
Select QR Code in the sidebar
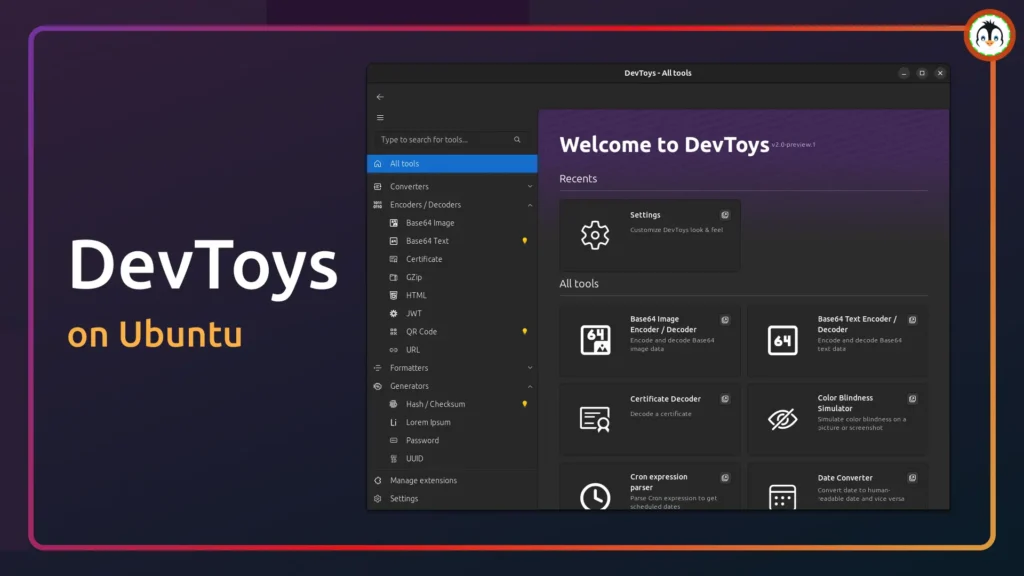coord(421,332)
